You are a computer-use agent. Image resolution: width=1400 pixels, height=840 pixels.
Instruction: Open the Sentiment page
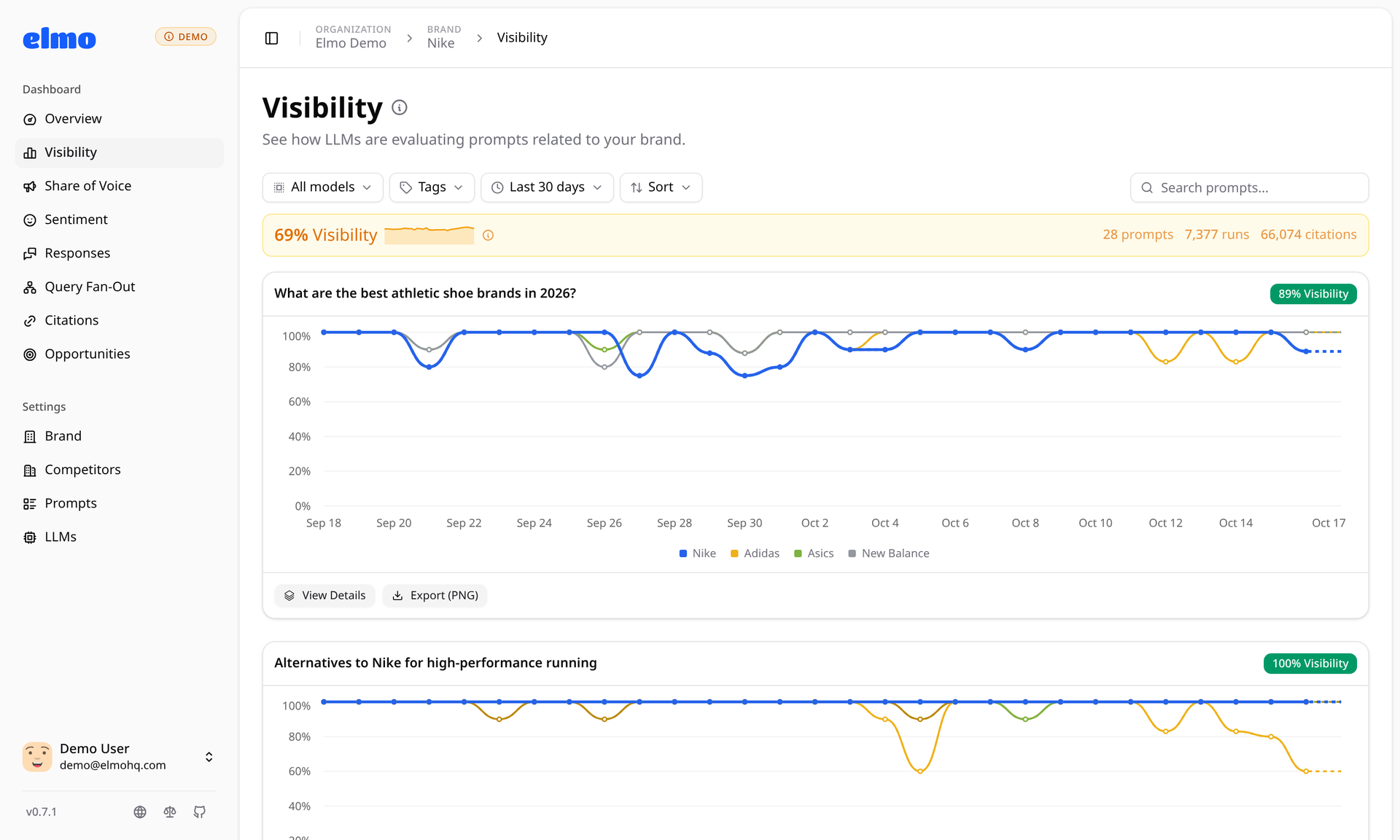click(120, 219)
